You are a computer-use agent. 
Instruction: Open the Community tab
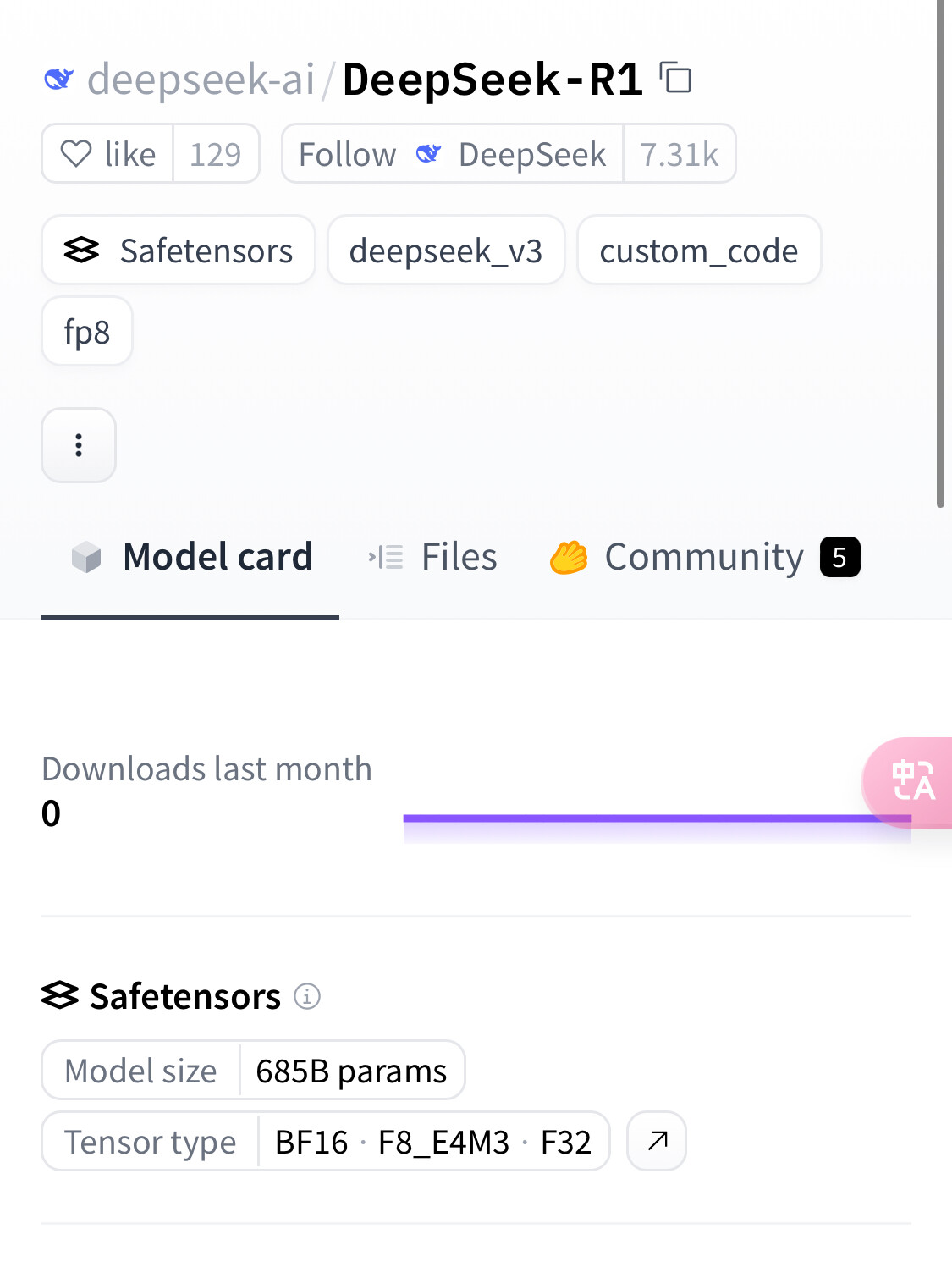[x=705, y=557]
